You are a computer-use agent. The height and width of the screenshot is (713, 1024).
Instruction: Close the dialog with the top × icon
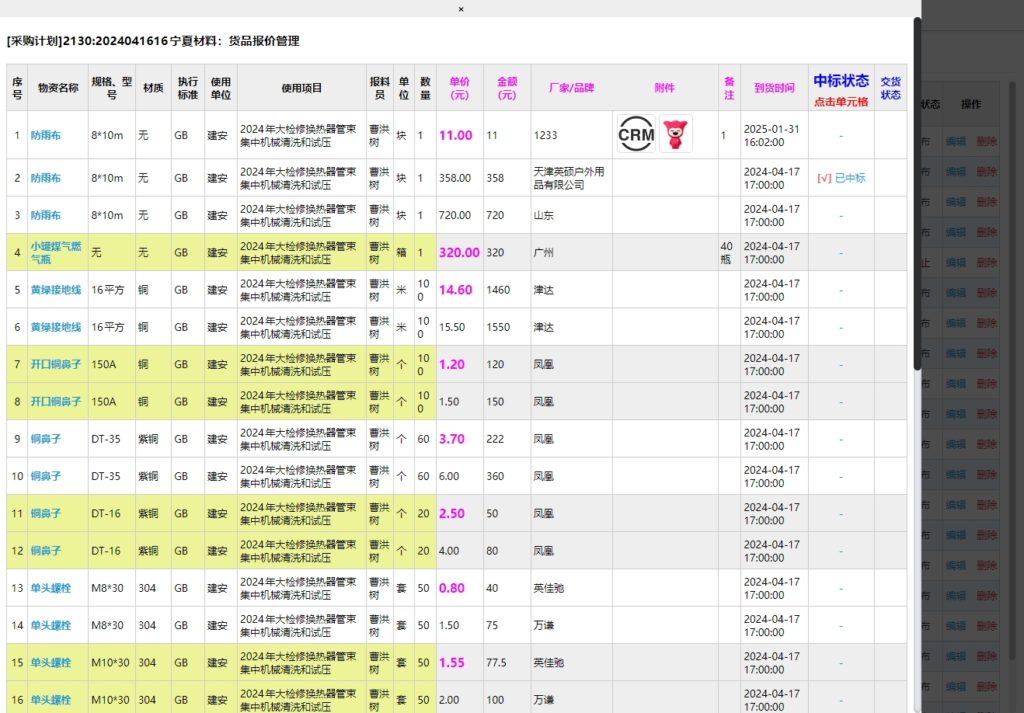(x=461, y=9)
